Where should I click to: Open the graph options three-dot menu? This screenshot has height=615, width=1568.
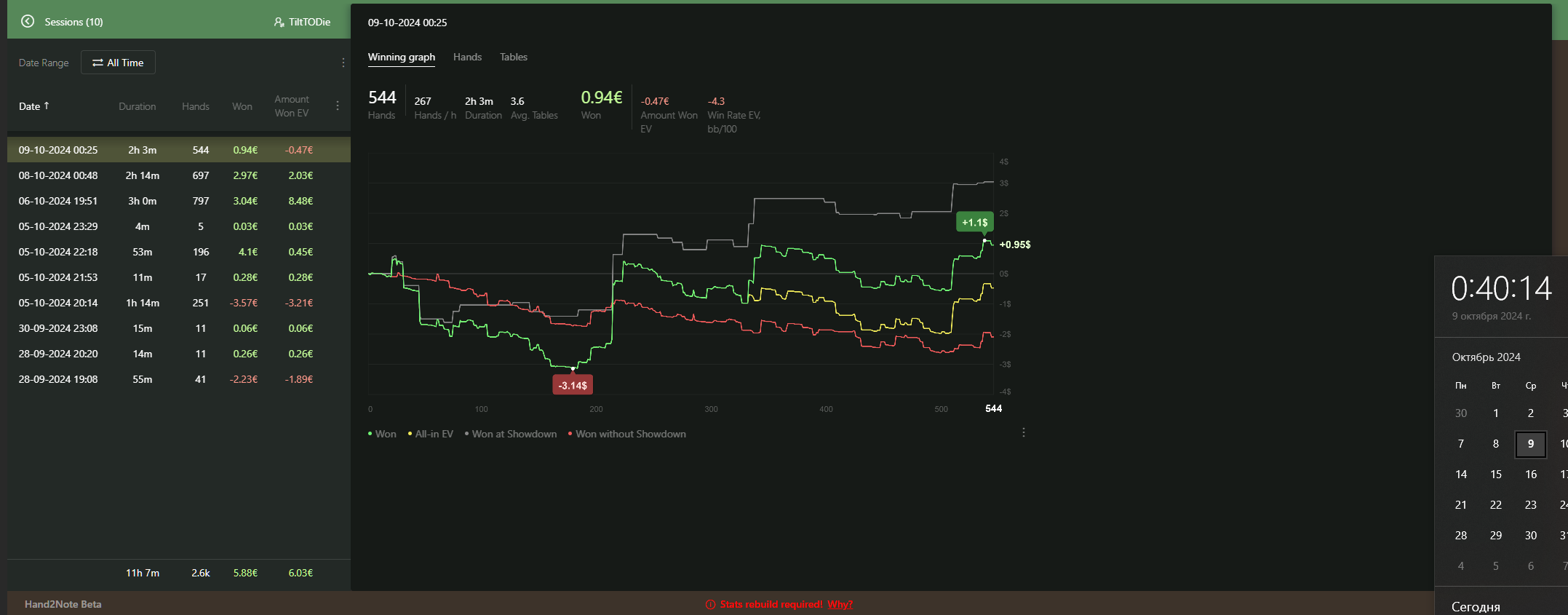(1024, 432)
